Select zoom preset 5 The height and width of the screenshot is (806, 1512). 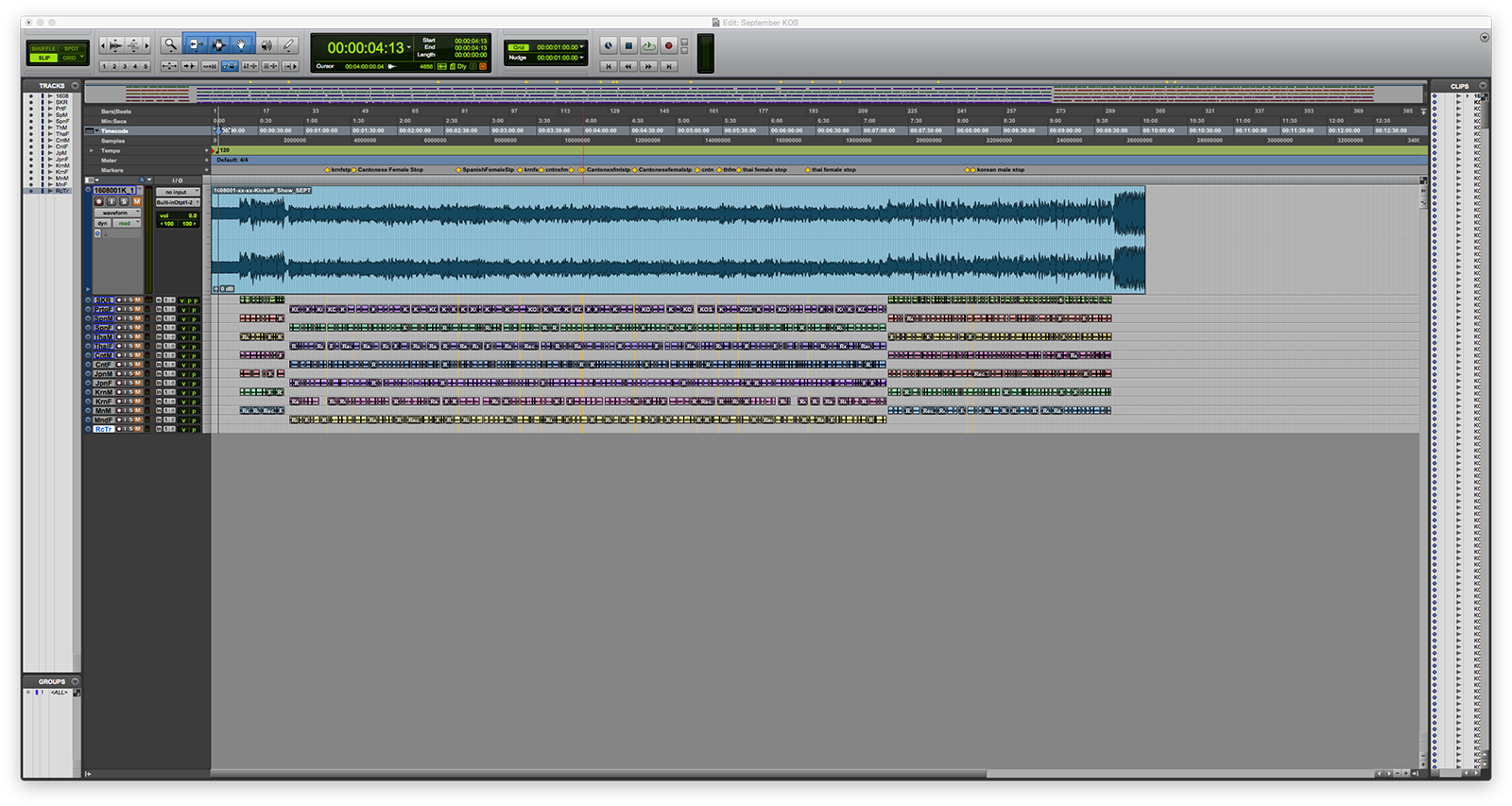tap(146, 66)
